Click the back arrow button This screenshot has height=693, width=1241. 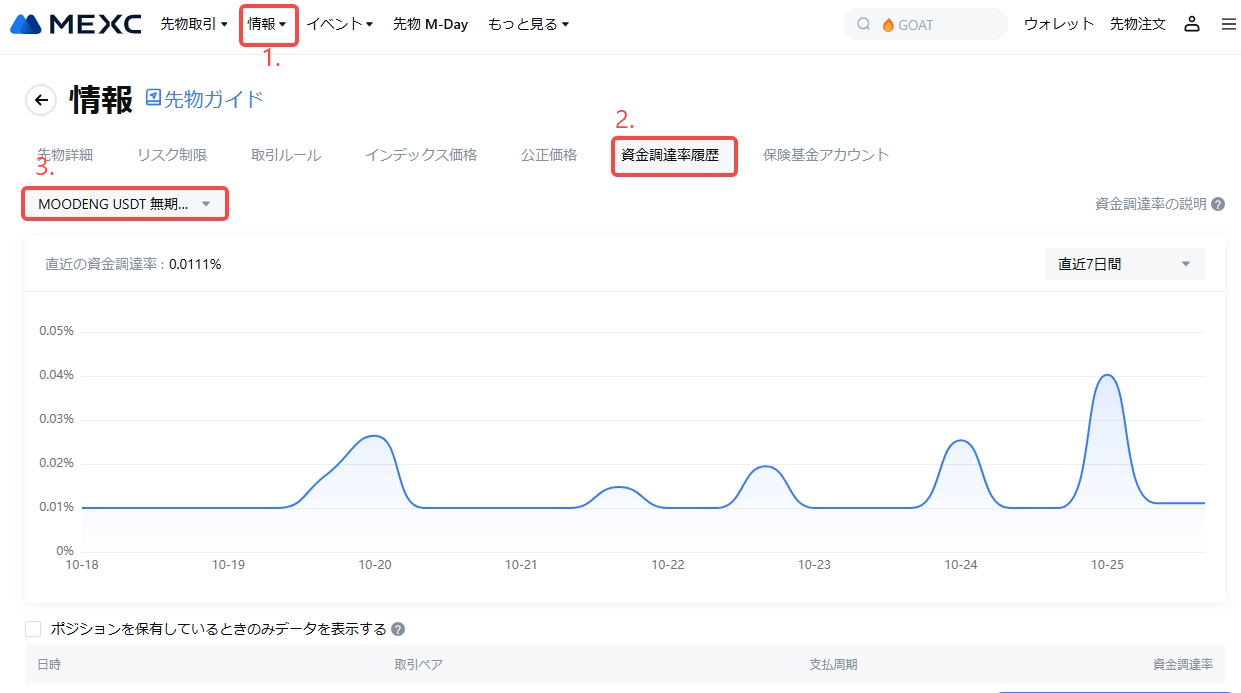click(x=41, y=100)
